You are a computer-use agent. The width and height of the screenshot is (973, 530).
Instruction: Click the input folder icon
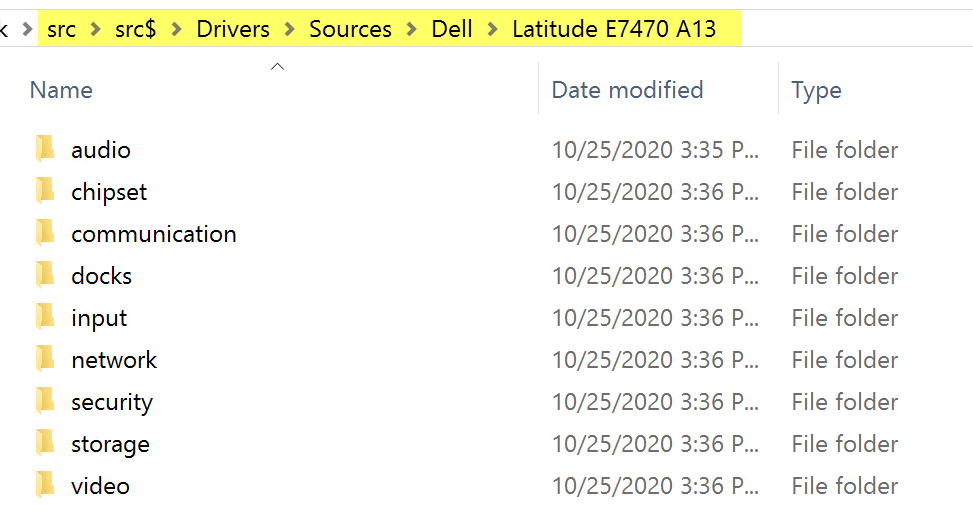tap(45, 318)
